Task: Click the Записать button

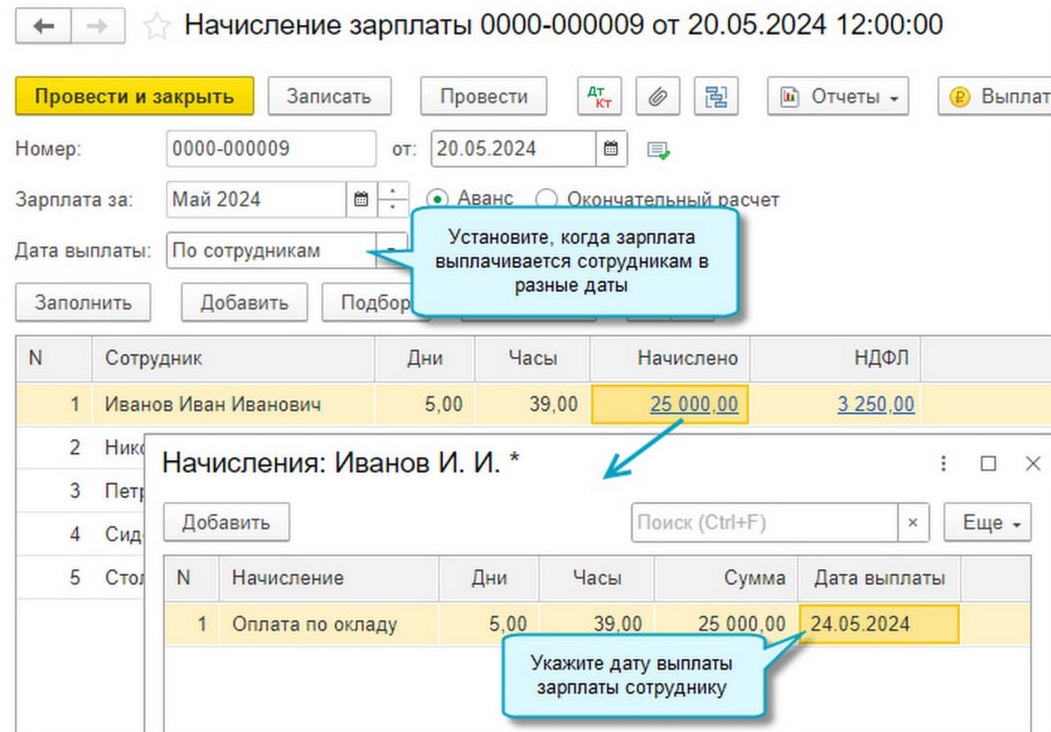Action: (329, 97)
